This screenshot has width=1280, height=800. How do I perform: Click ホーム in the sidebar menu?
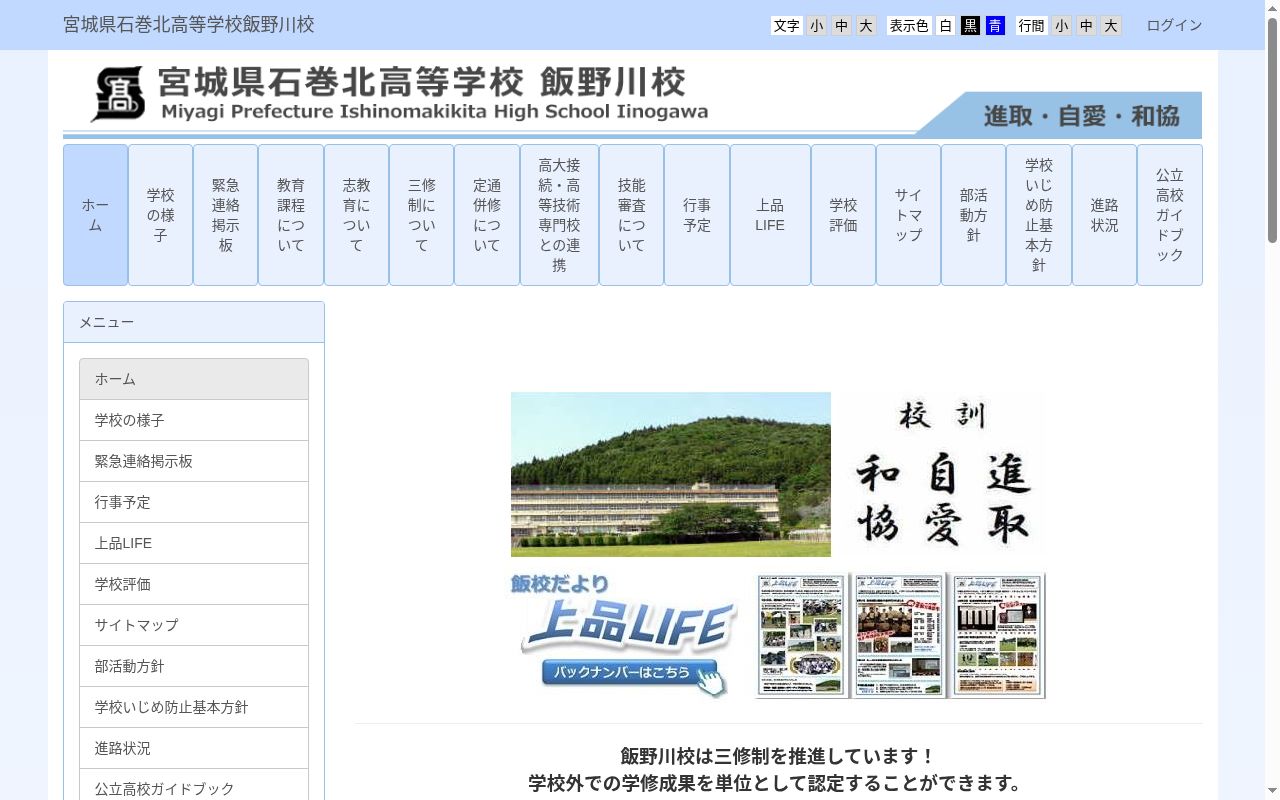pos(194,379)
